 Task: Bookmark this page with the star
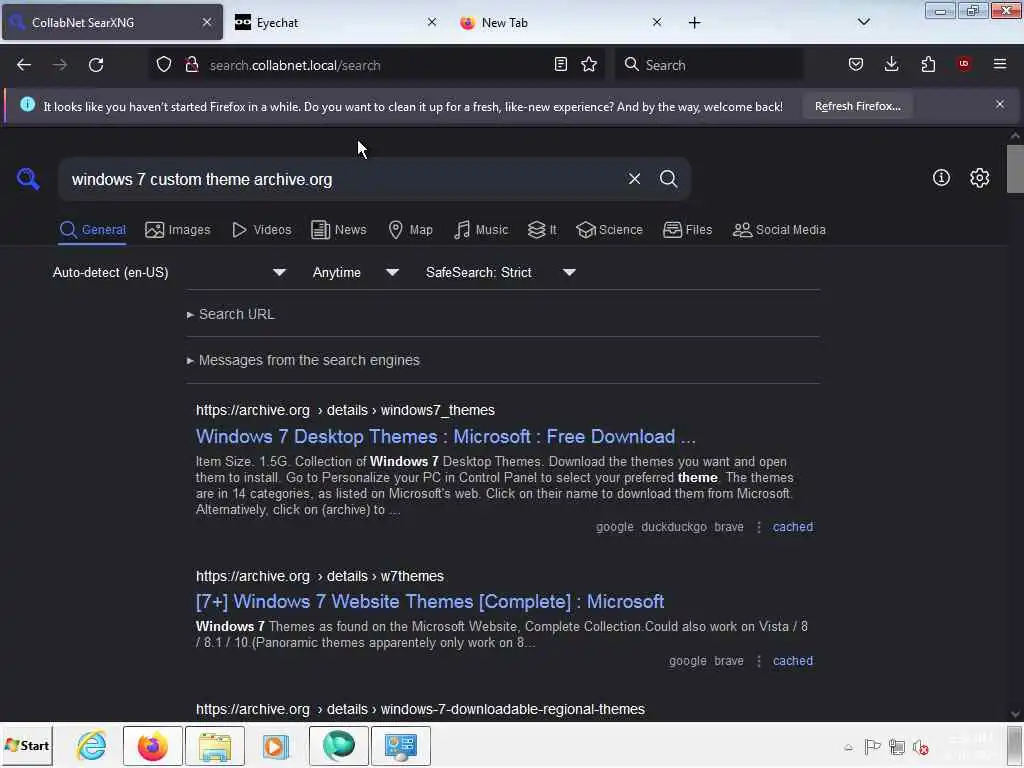(589, 65)
